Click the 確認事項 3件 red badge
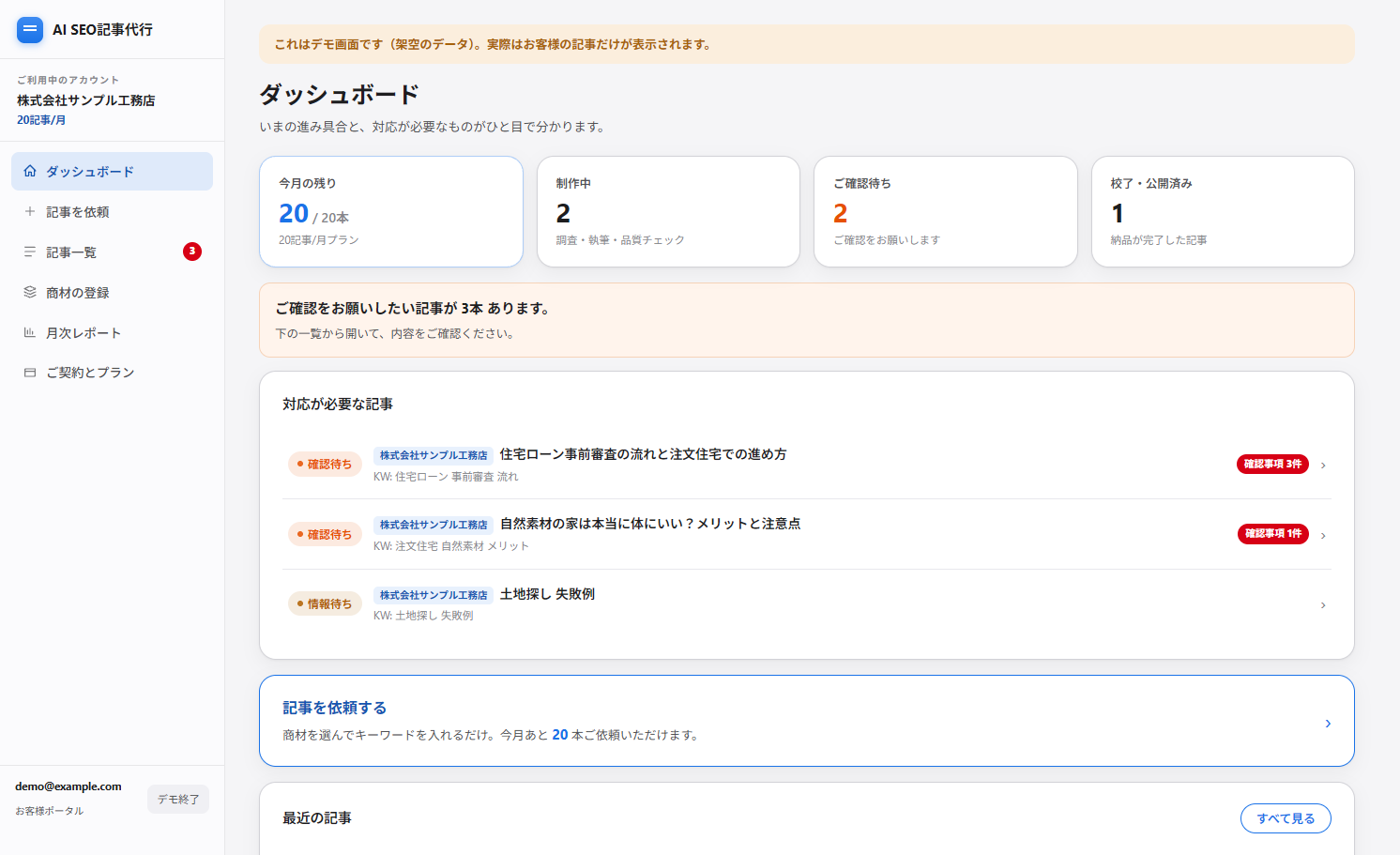Screen dimensions: 1400x855 (1272, 464)
